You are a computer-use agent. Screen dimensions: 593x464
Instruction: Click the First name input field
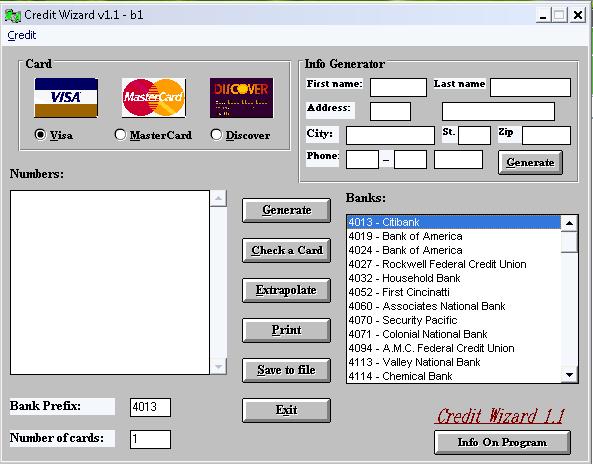(398, 87)
